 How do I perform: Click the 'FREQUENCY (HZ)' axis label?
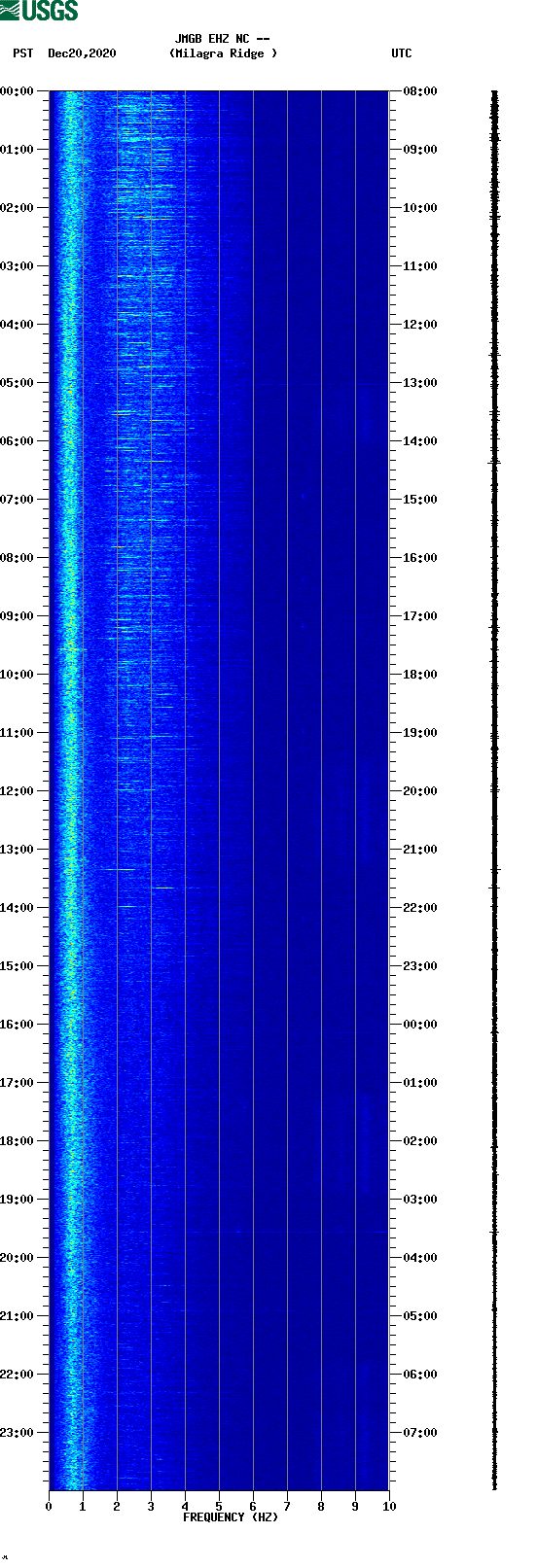click(x=231, y=1517)
